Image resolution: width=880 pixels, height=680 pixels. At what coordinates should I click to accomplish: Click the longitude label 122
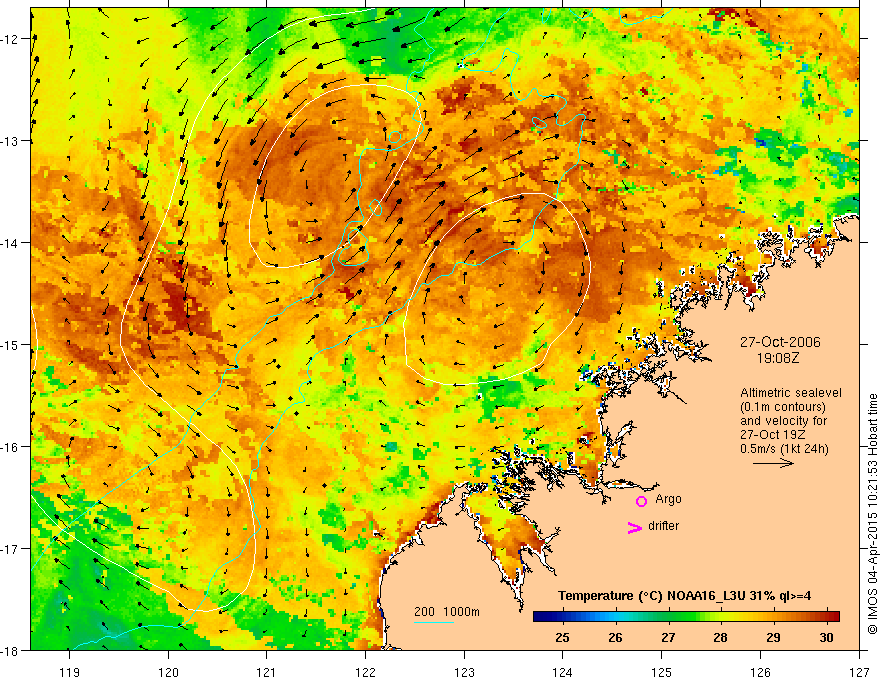tap(365, 672)
